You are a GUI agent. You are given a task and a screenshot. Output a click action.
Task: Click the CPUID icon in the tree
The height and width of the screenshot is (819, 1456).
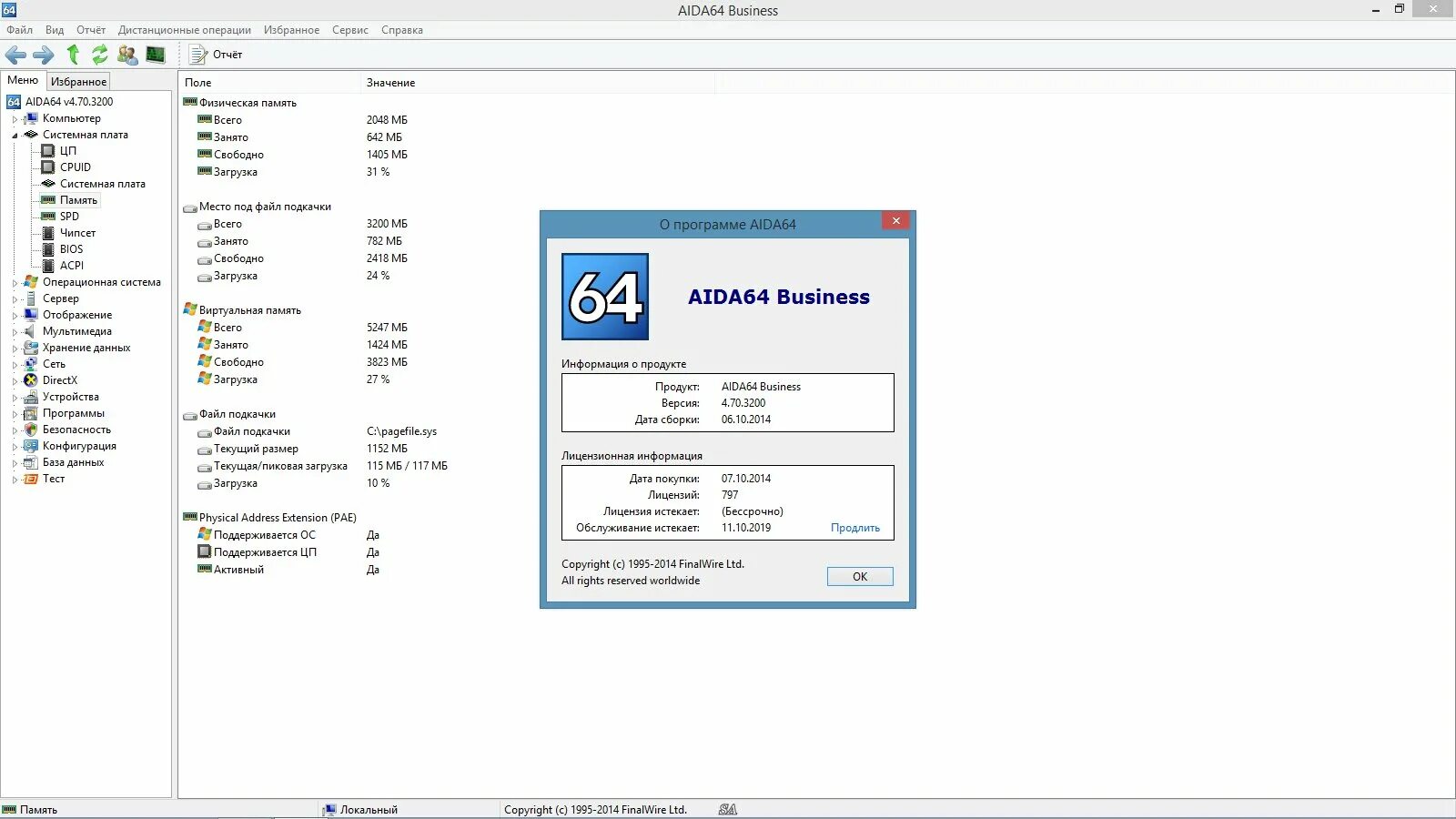click(48, 167)
